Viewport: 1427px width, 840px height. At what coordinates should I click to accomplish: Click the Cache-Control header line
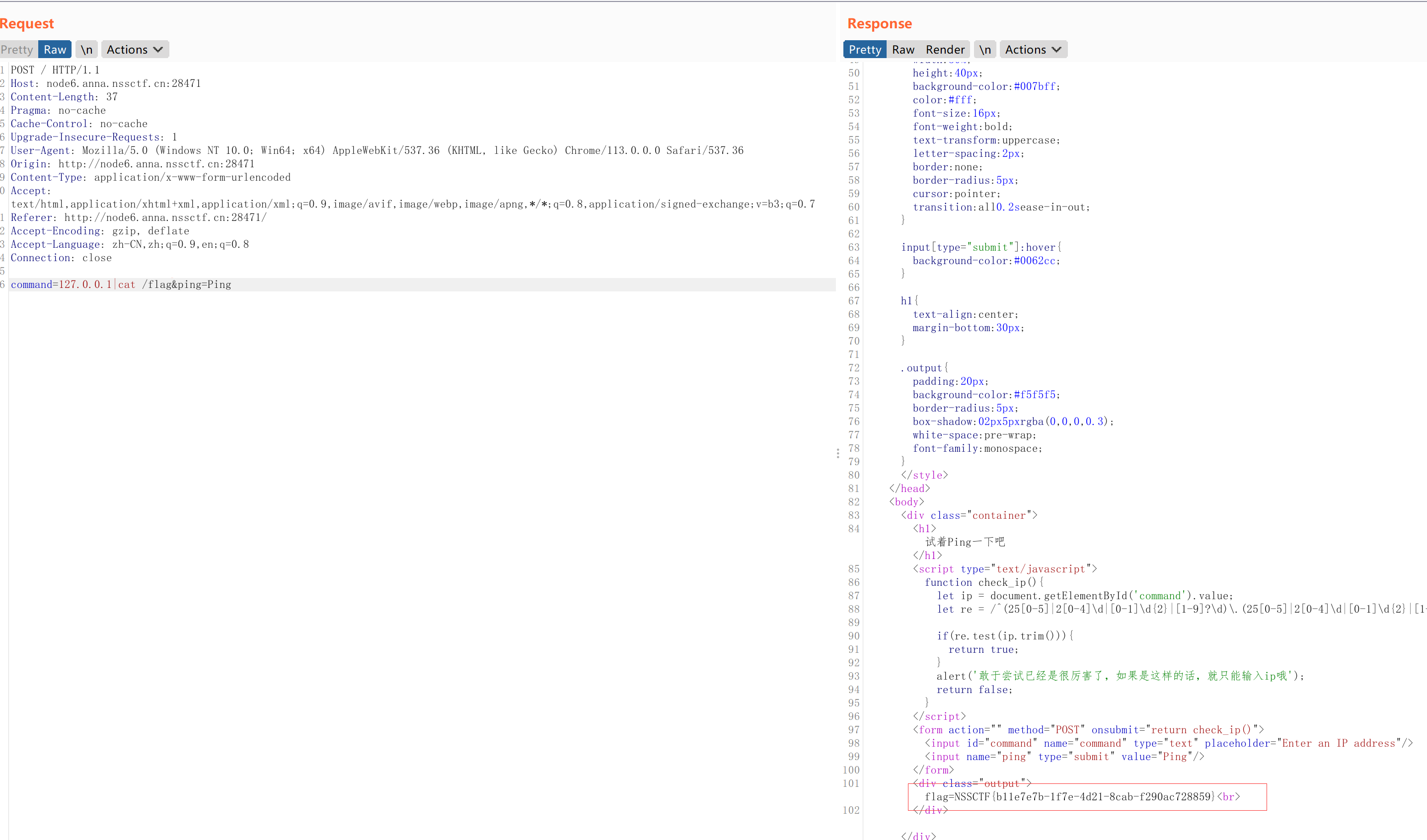[79, 124]
